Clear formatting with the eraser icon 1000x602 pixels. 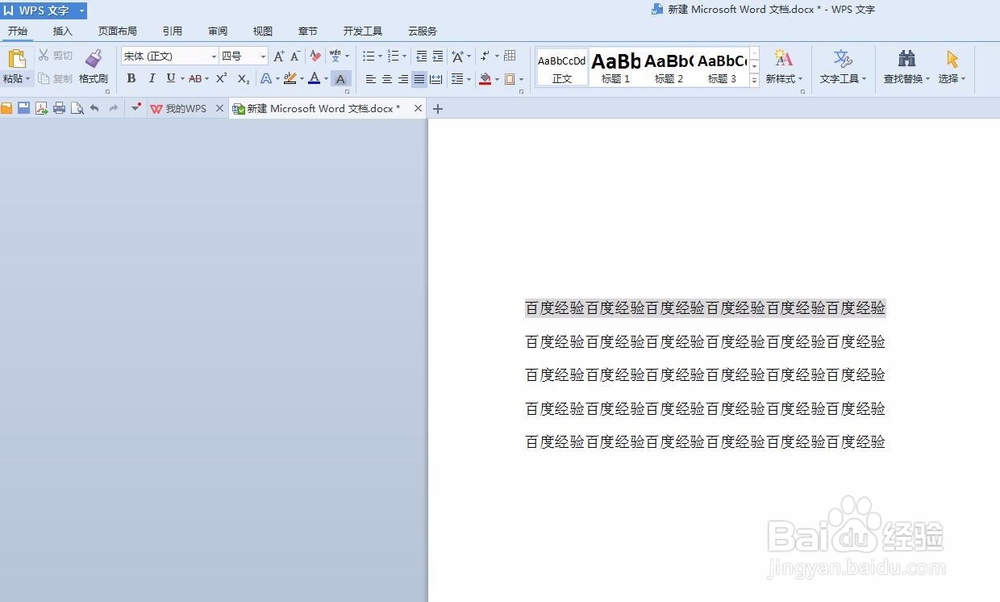(315, 56)
